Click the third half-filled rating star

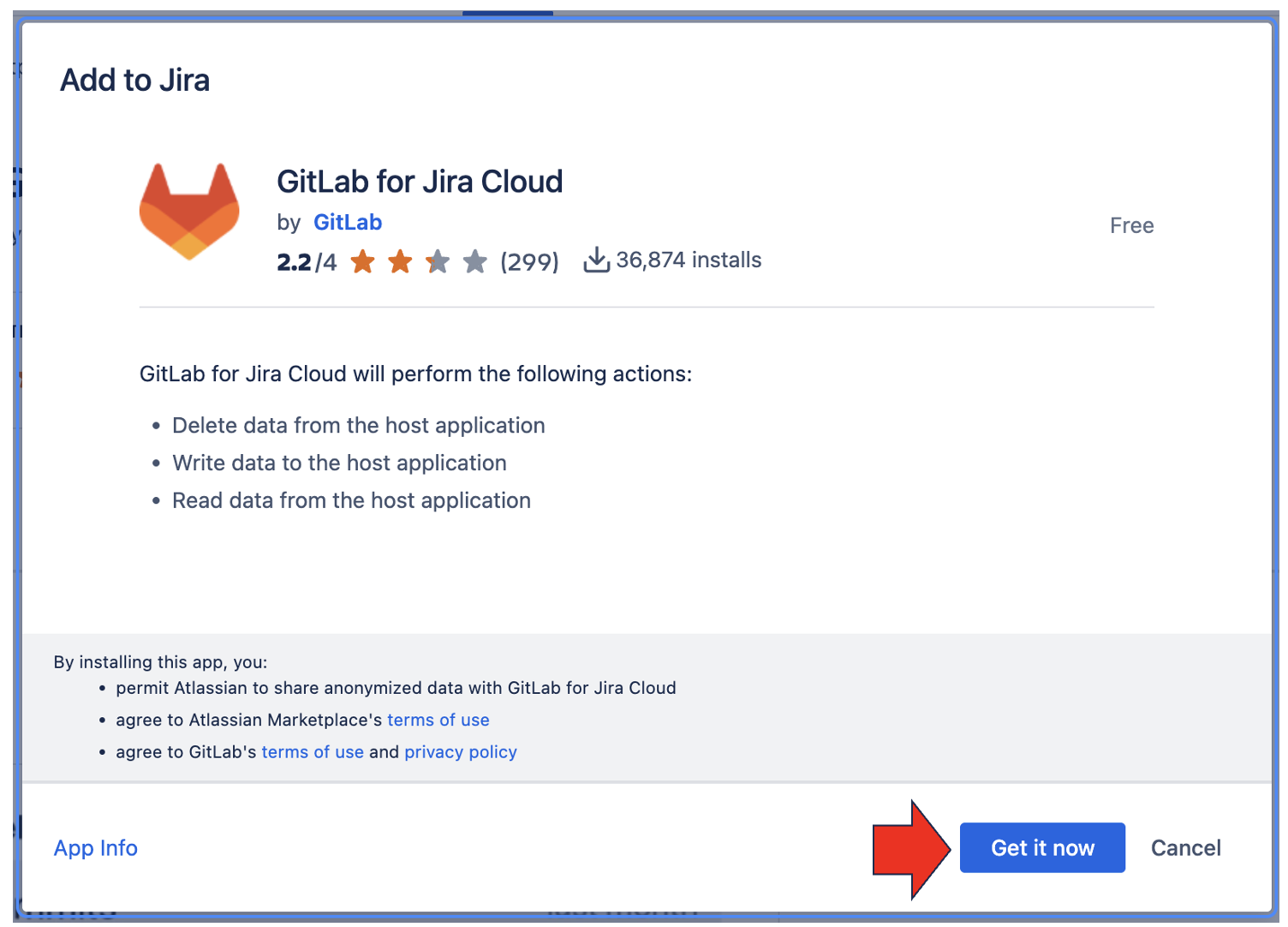(438, 261)
